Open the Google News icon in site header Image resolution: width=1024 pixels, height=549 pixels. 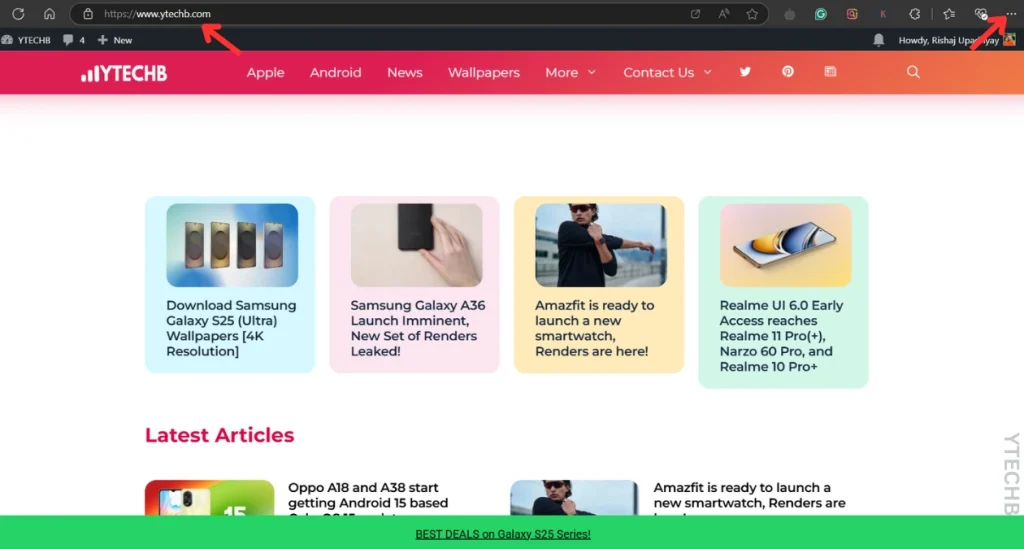tap(830, 72)
